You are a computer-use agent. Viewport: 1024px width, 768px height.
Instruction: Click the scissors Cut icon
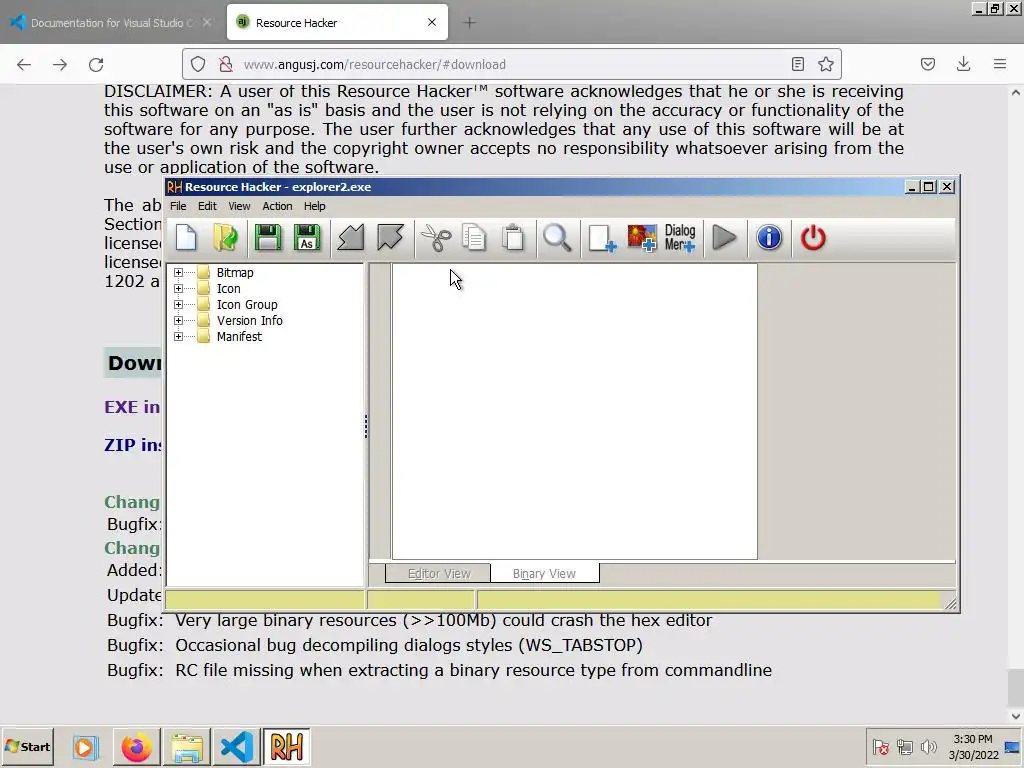pos(436,238)
